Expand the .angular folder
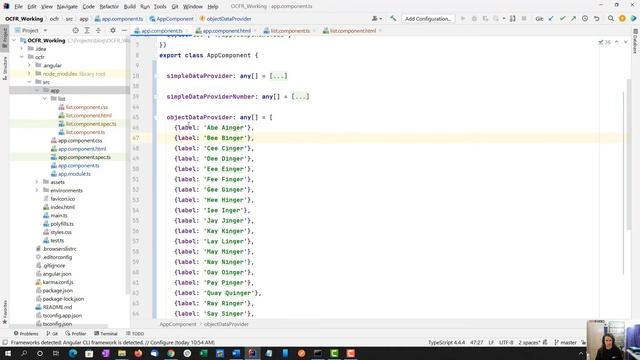640x360 pixels. click(29, 65)
